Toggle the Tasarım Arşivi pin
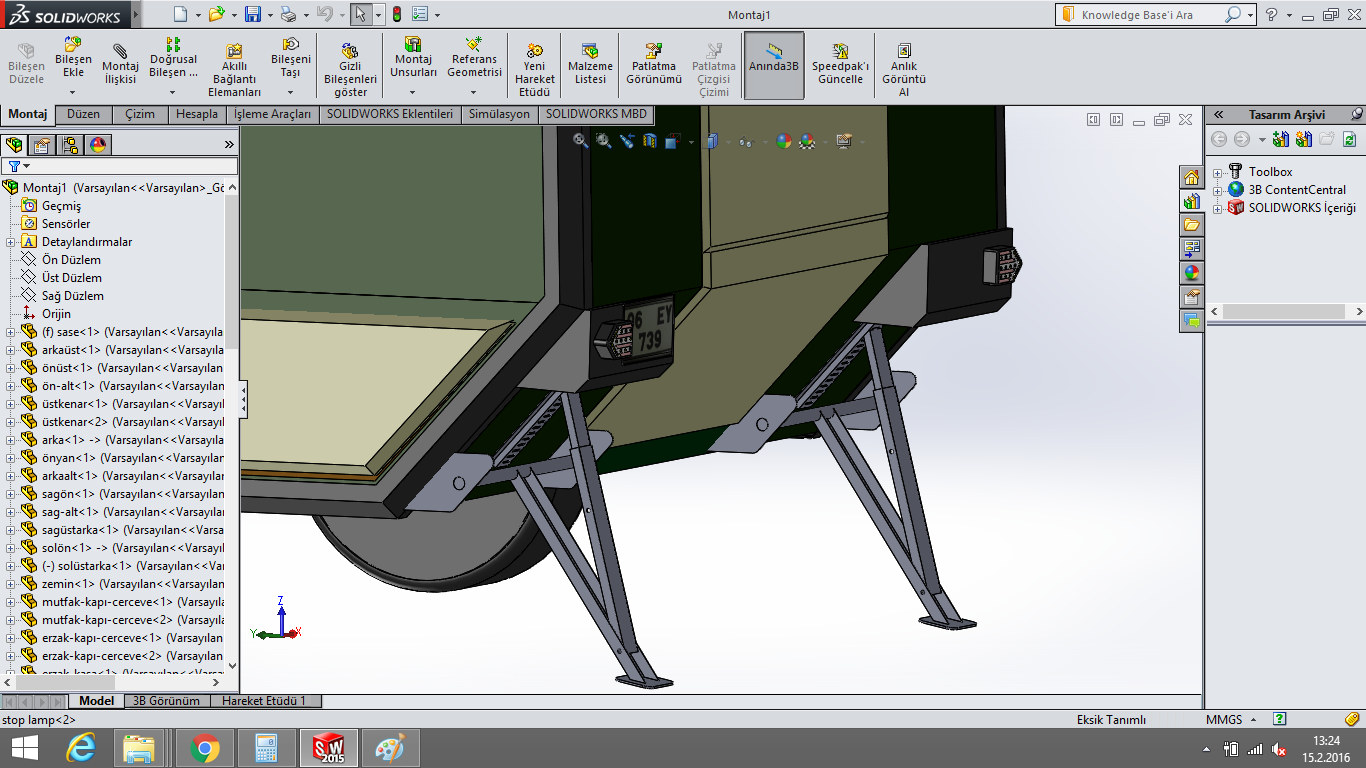 [x=1356, y=115]
